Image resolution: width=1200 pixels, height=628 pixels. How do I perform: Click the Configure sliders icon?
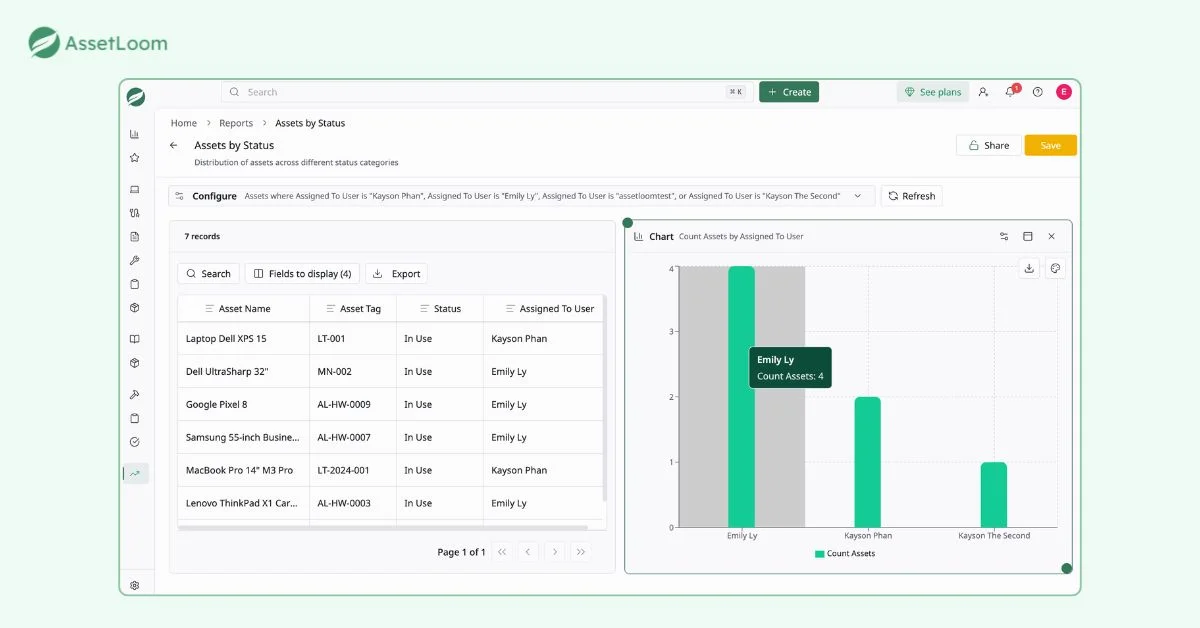click(179, 196)
